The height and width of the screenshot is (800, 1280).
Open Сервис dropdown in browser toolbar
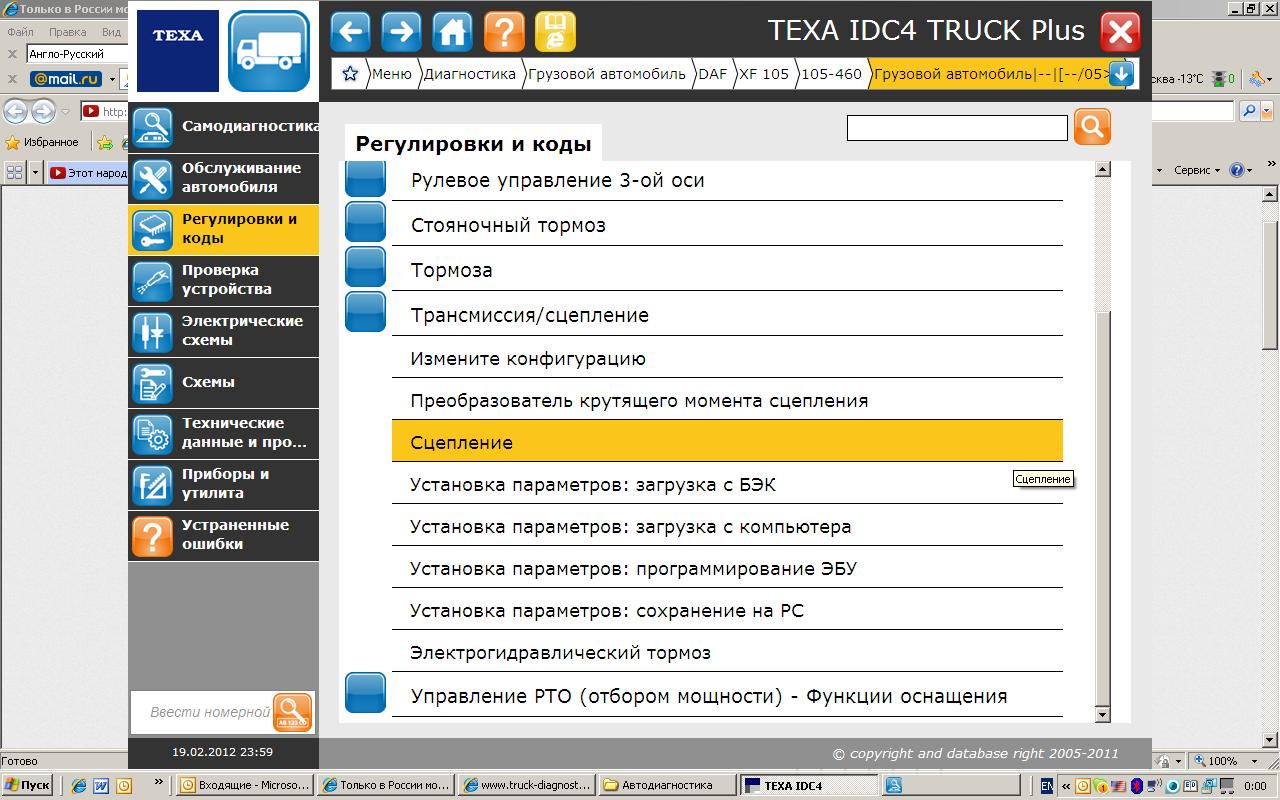[x=1196, y=171]
